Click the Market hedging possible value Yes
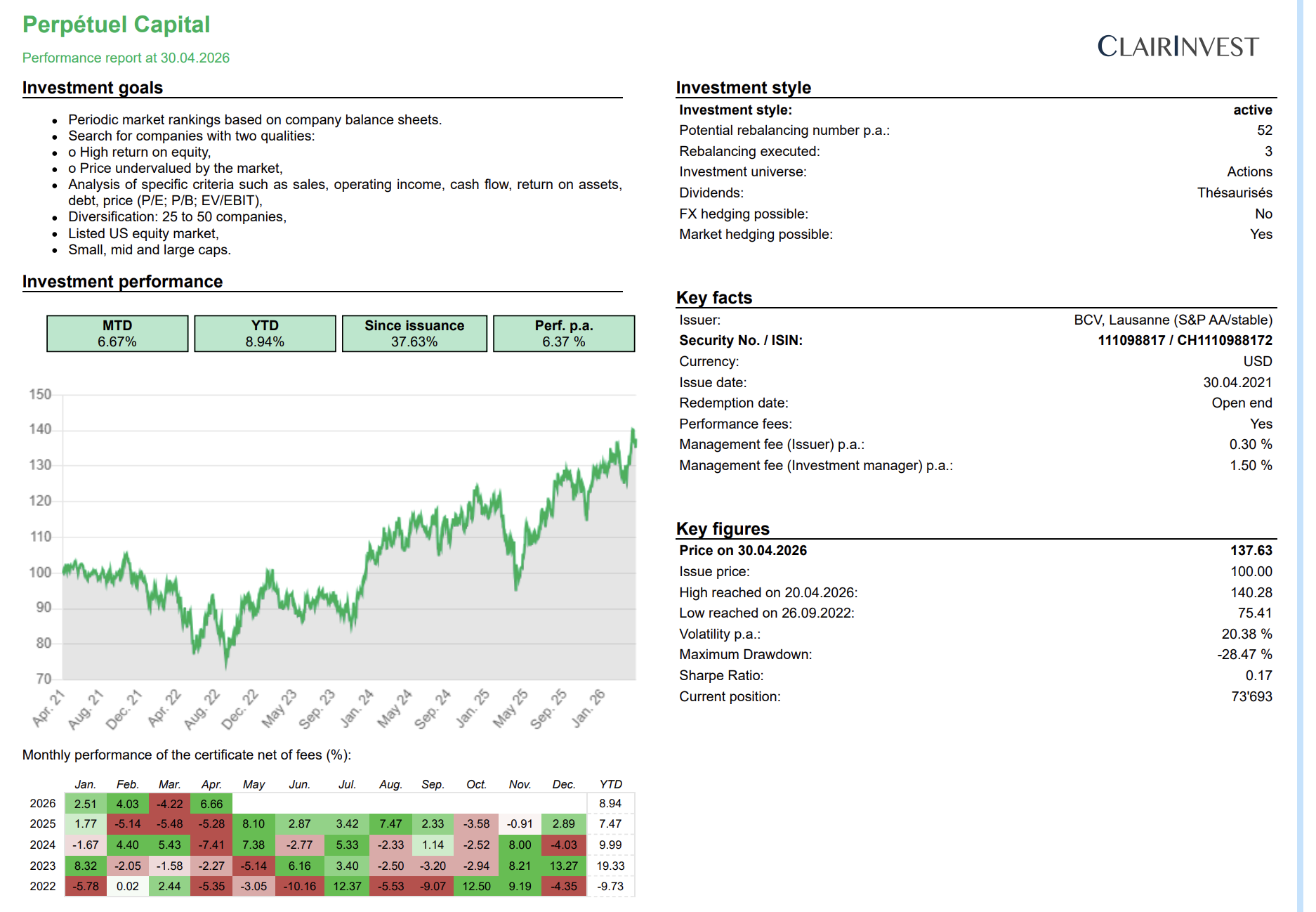Screen dimensions: 1316x912 (x=1261, y=235)
